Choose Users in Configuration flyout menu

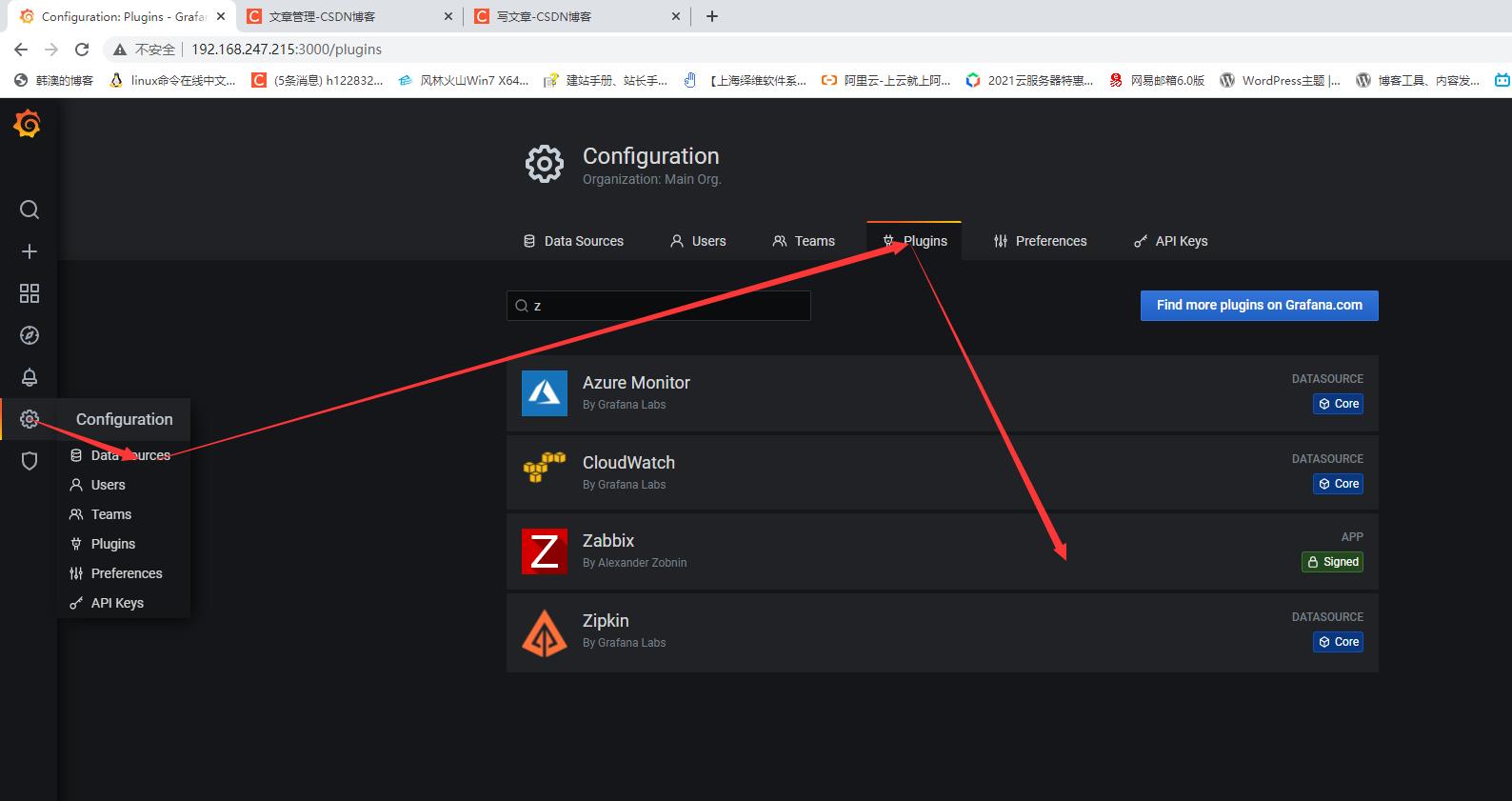point(124,485)
